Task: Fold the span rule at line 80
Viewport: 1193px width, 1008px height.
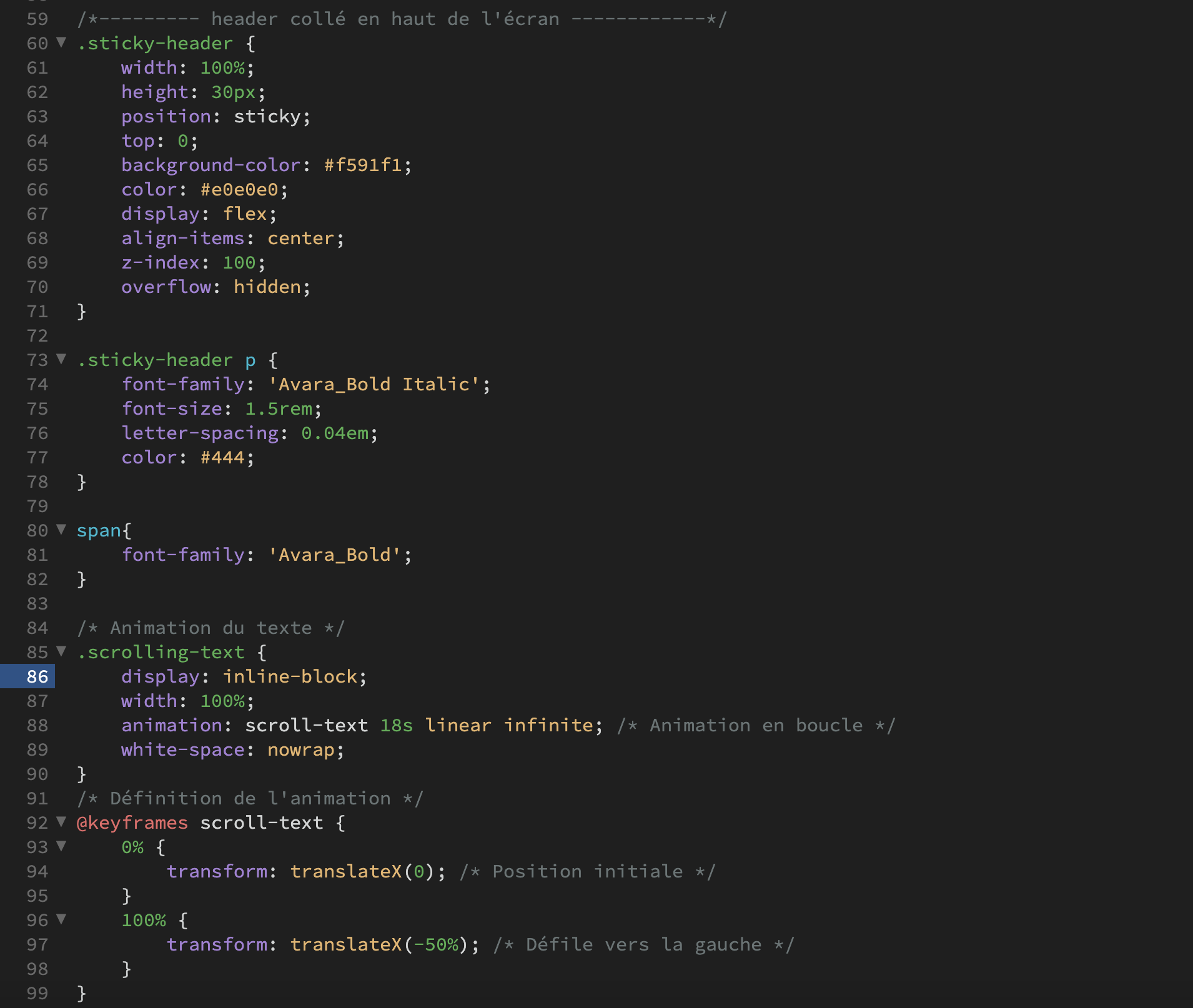Action: pos(61,530)
